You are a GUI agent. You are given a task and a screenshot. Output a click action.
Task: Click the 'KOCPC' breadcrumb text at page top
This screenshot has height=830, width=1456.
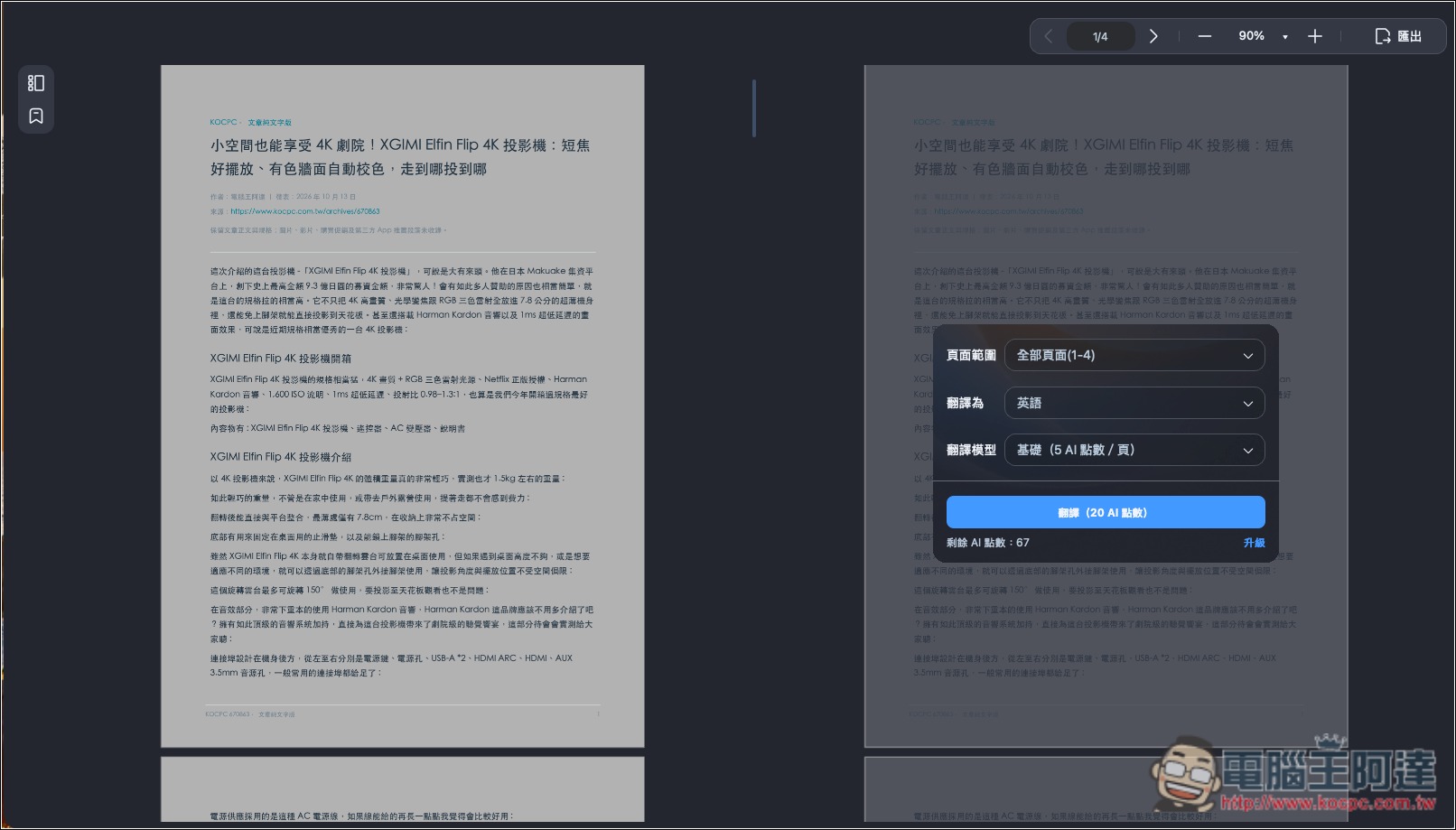point(223,122)
